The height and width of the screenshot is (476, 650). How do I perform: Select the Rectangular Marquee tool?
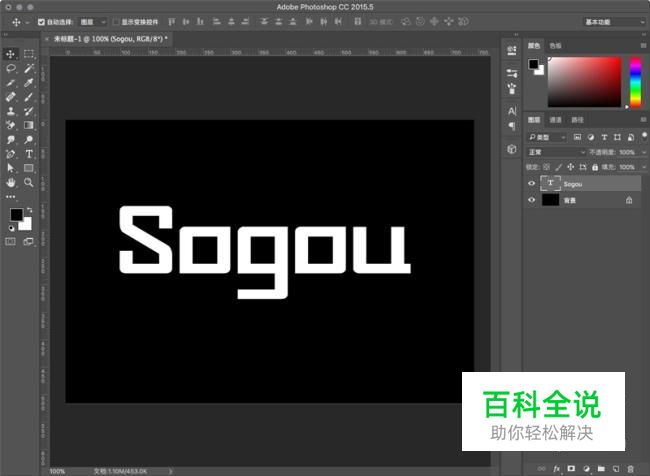coord(29,54)
